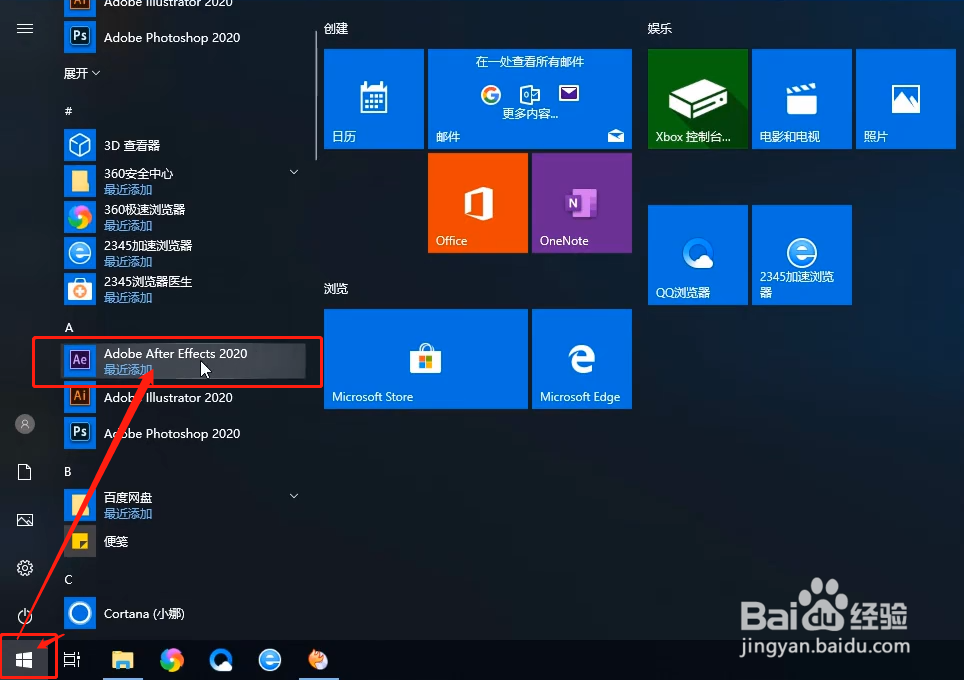The image size is (964, 680).
Task: Open 3D 查看器 app
Action: [184, 145]
